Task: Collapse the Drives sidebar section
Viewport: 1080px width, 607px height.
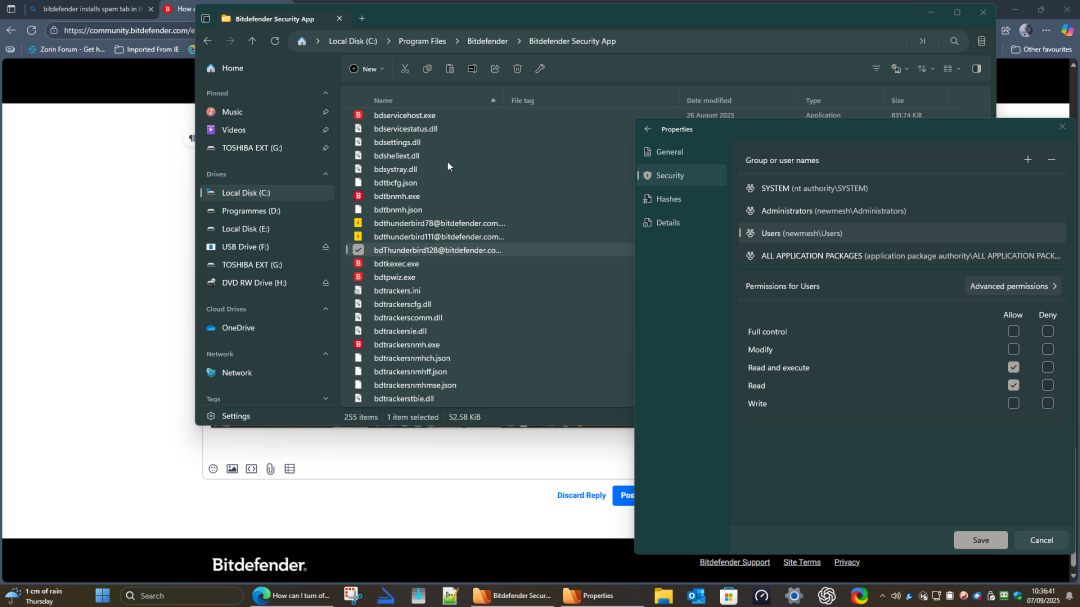Action: tap(326, 174)
